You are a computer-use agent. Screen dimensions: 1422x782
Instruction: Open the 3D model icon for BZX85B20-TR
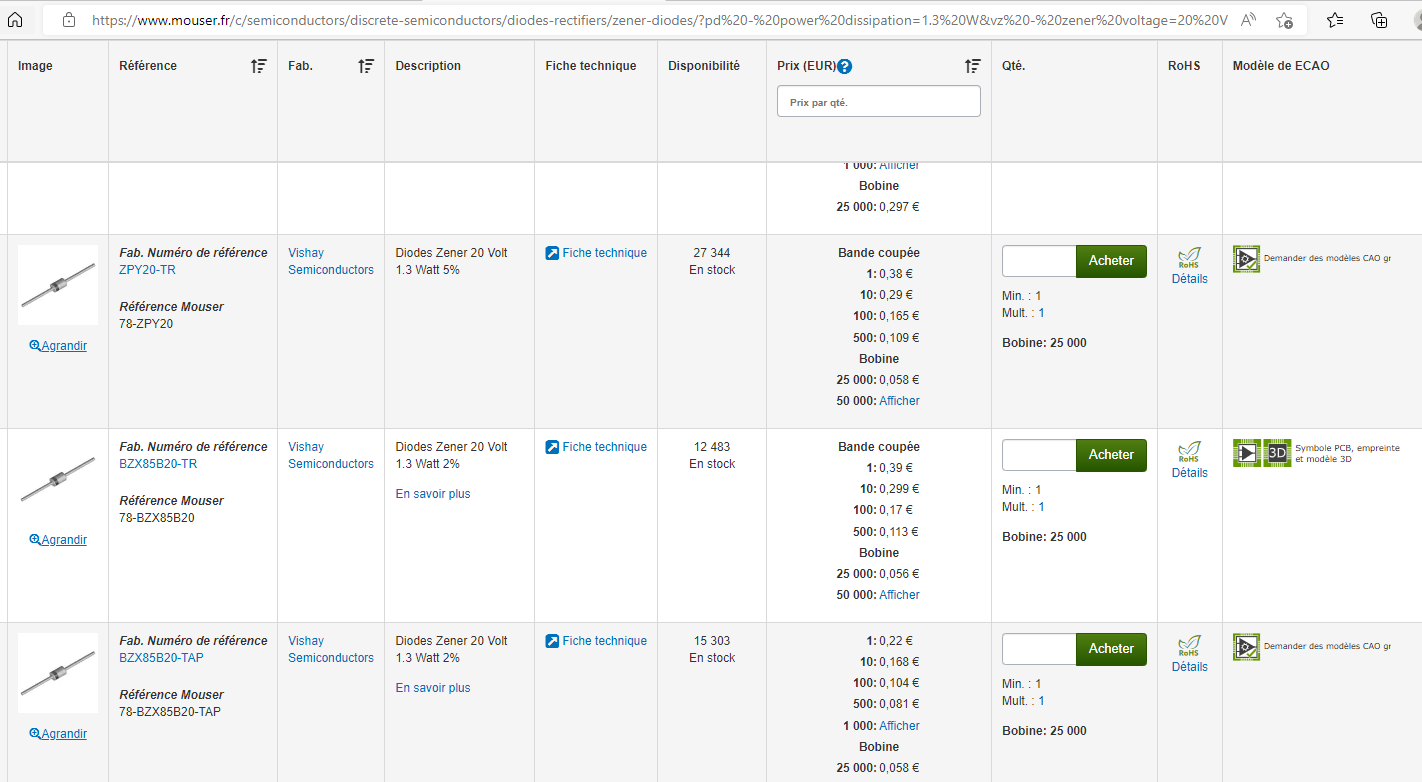click(1277, 453)
